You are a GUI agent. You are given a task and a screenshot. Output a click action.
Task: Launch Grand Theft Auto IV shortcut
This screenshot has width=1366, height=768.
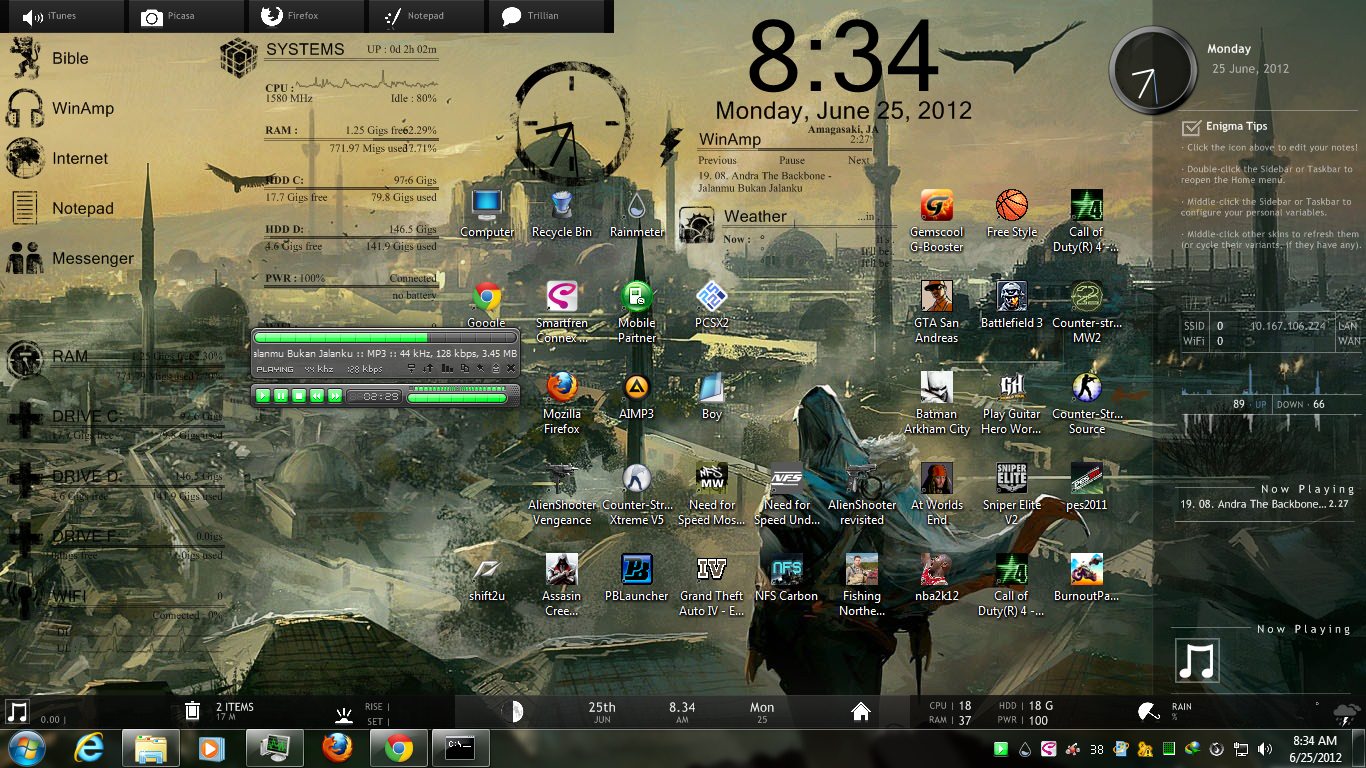[712, 584]
